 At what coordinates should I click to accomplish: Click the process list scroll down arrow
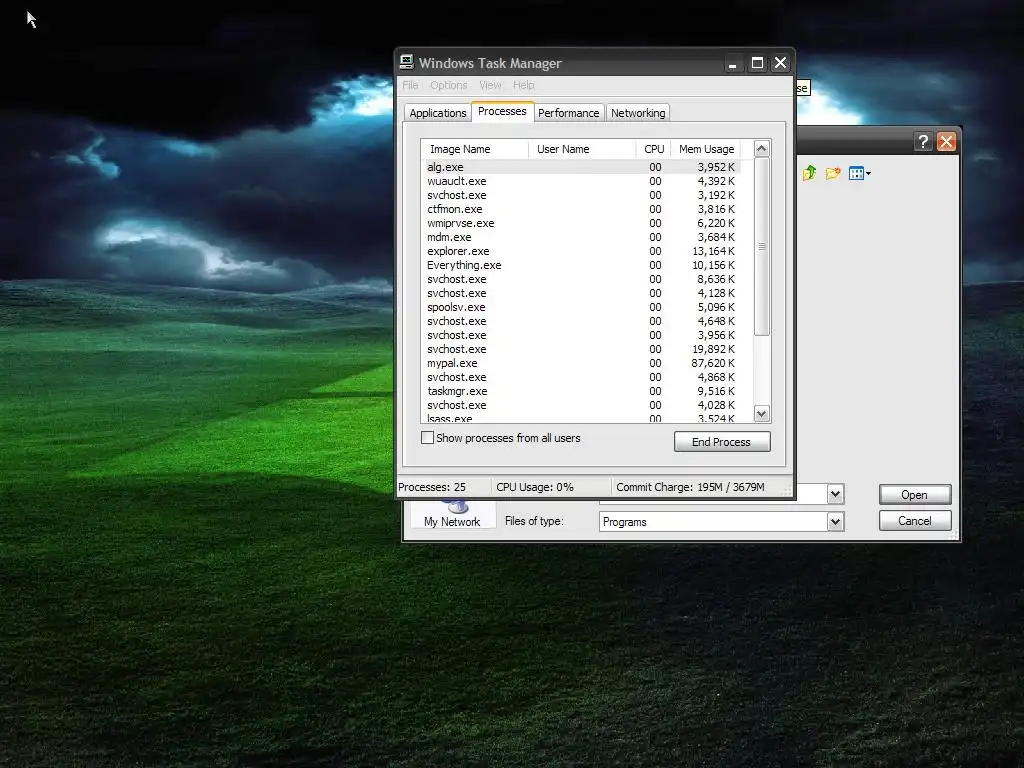(761, 414)
